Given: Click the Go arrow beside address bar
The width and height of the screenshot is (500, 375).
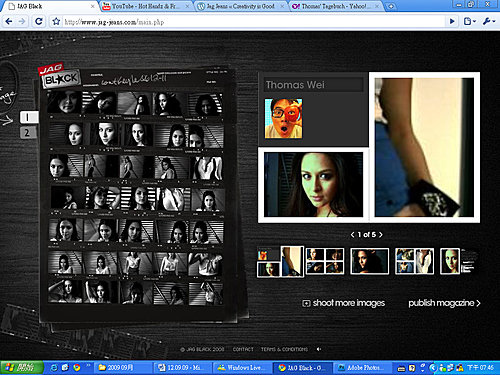Looking at the screenshot, I should 452,21.
